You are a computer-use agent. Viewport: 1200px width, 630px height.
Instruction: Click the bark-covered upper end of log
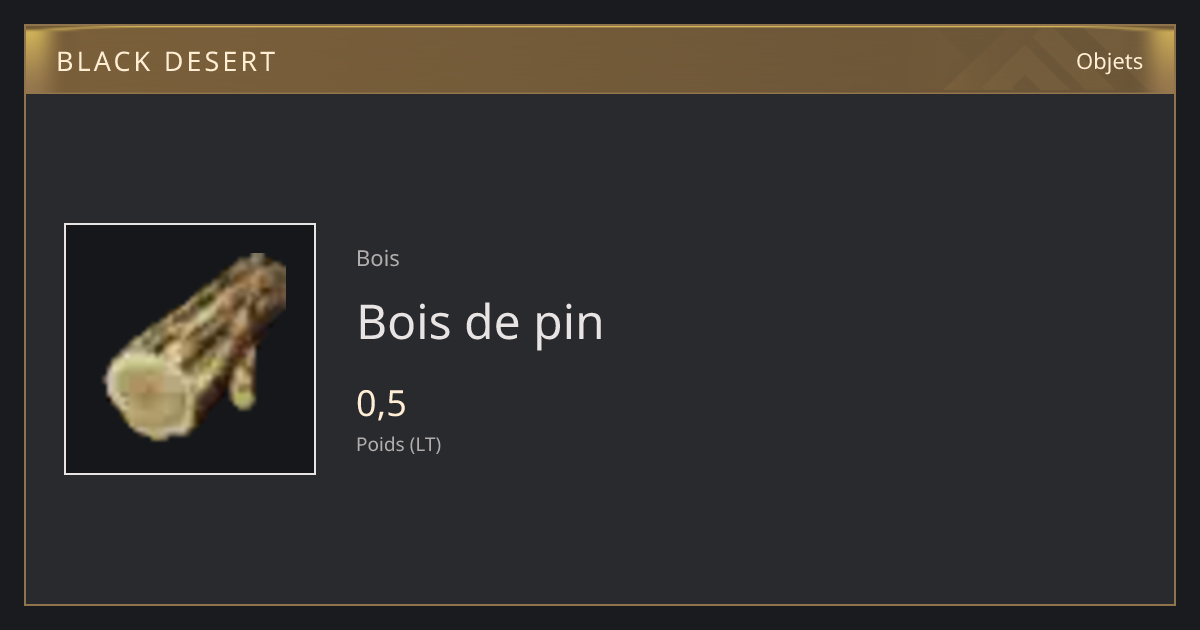pos(258,285)
